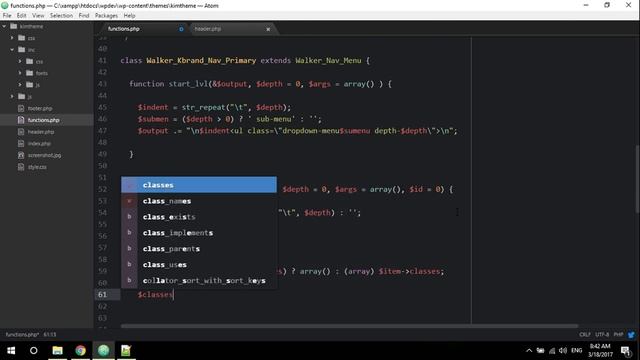The width and height of the screenshot is (640, 360).
Task: Click the CRLF line ending selector
Action: click(584, 335)
